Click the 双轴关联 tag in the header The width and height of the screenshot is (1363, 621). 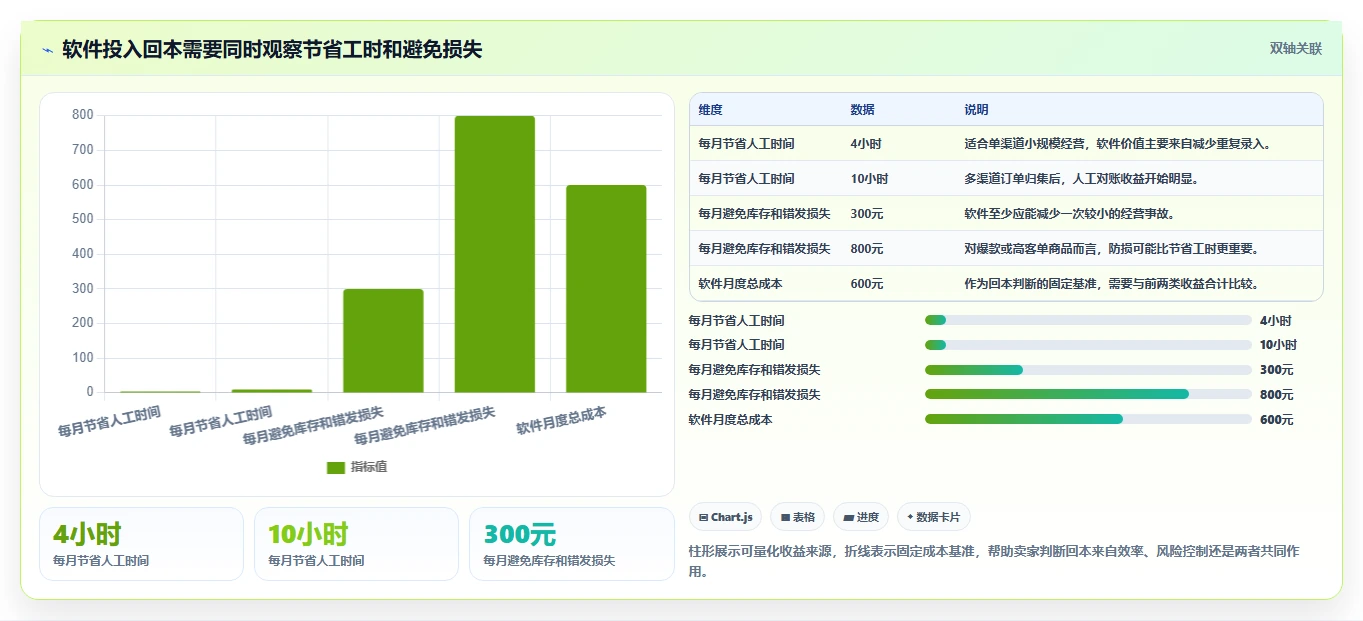(x=1296, y=49)
